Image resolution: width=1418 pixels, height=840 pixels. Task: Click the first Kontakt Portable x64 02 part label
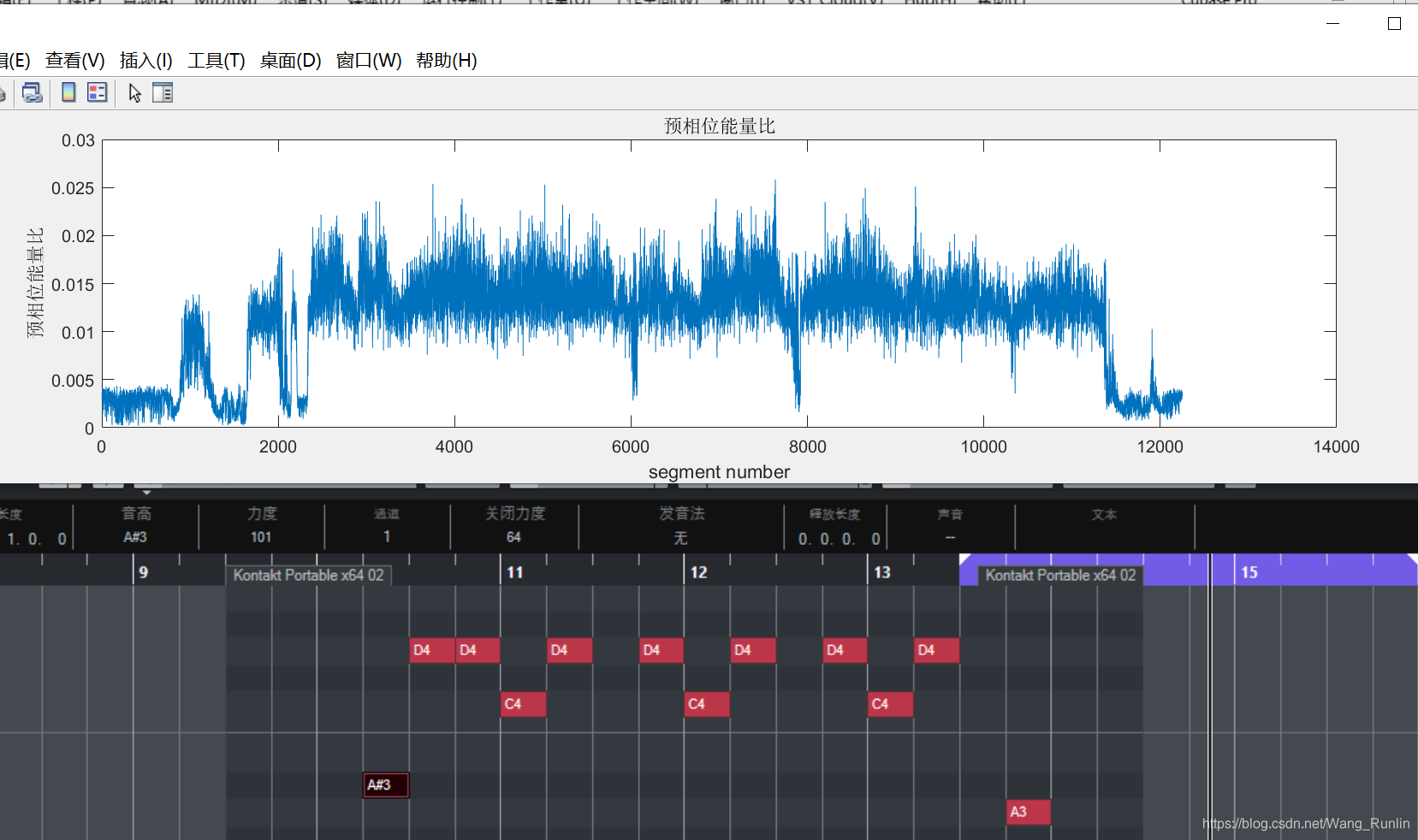(x=309, y=576)
